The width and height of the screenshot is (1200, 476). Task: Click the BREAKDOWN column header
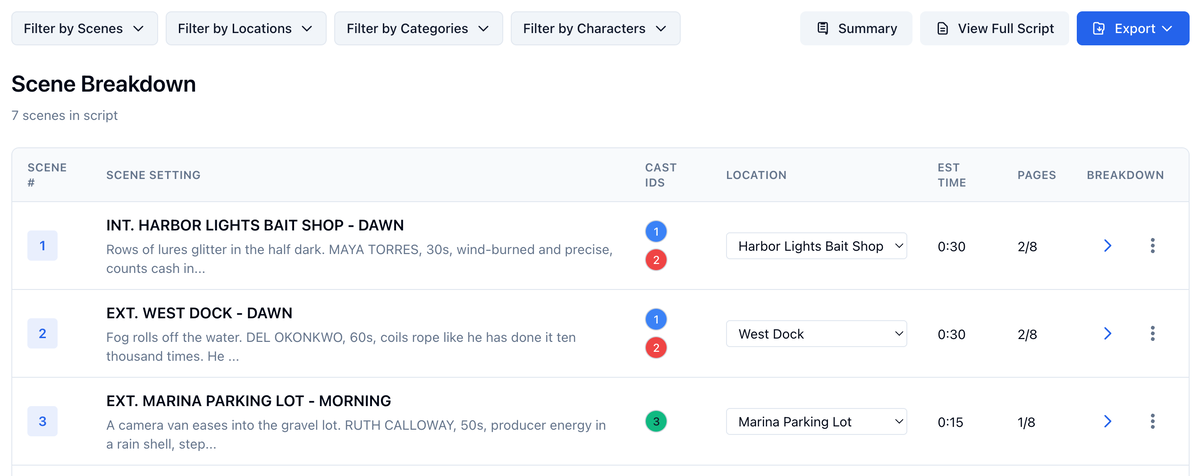(1125, 175)
